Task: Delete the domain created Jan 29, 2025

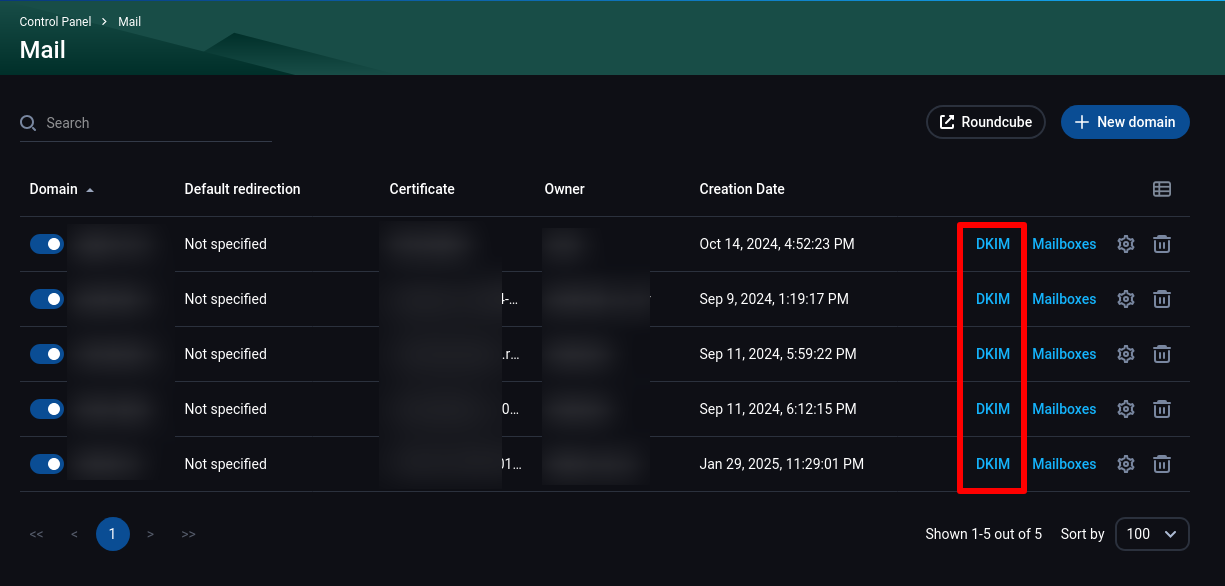Action: [x=1162, y=464]
